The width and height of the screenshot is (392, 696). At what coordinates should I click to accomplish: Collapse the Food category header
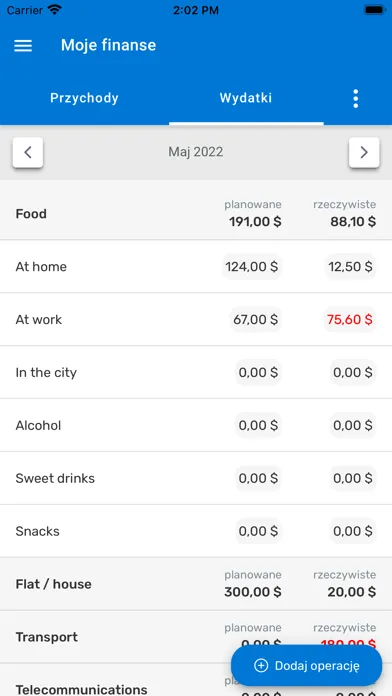point(196,214)
